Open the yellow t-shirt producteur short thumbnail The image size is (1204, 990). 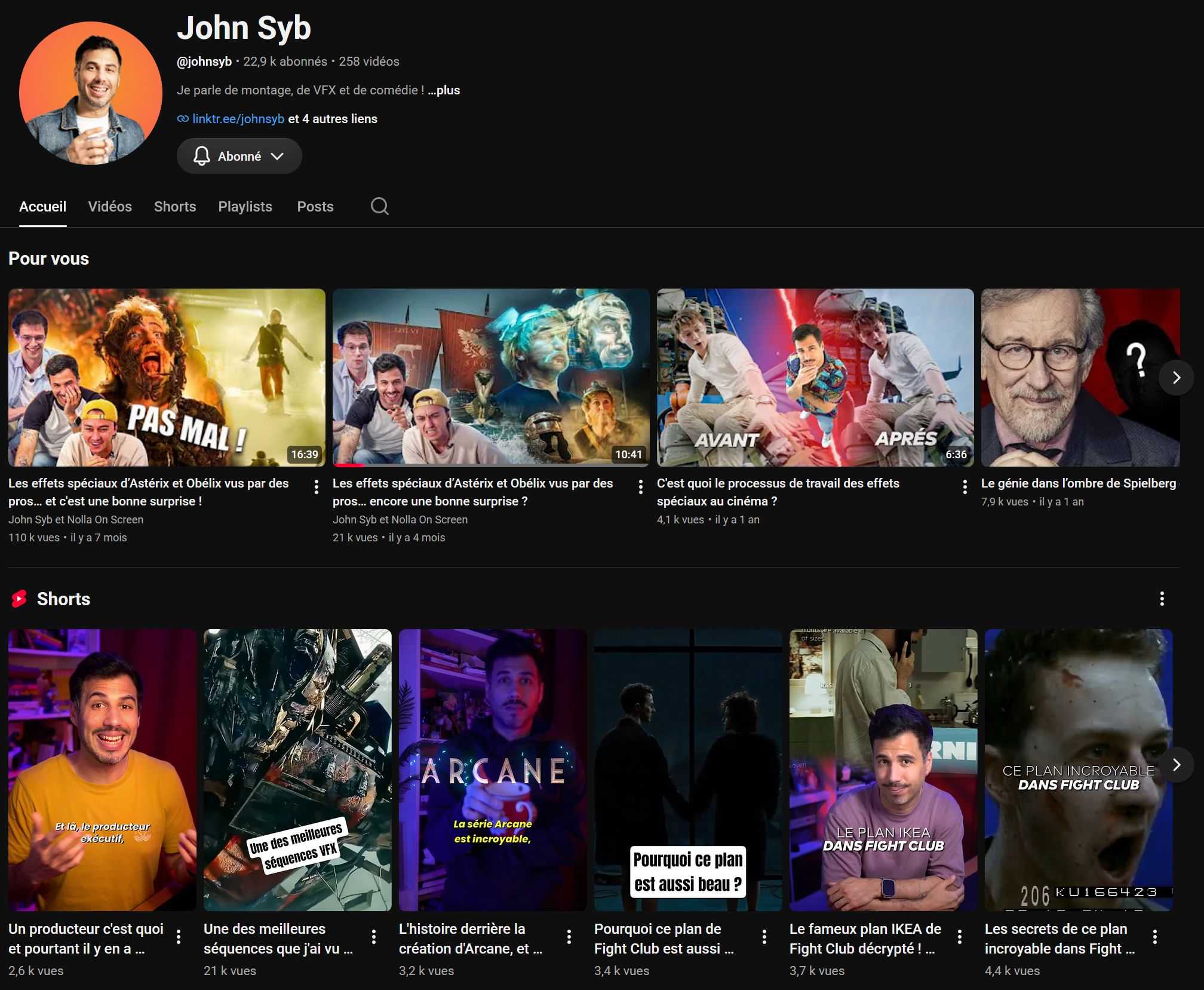[102, 770]
